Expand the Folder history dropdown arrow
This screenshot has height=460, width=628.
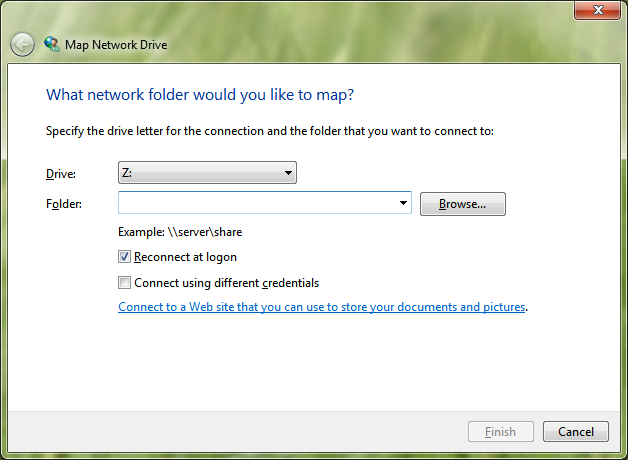pos(403,203)
